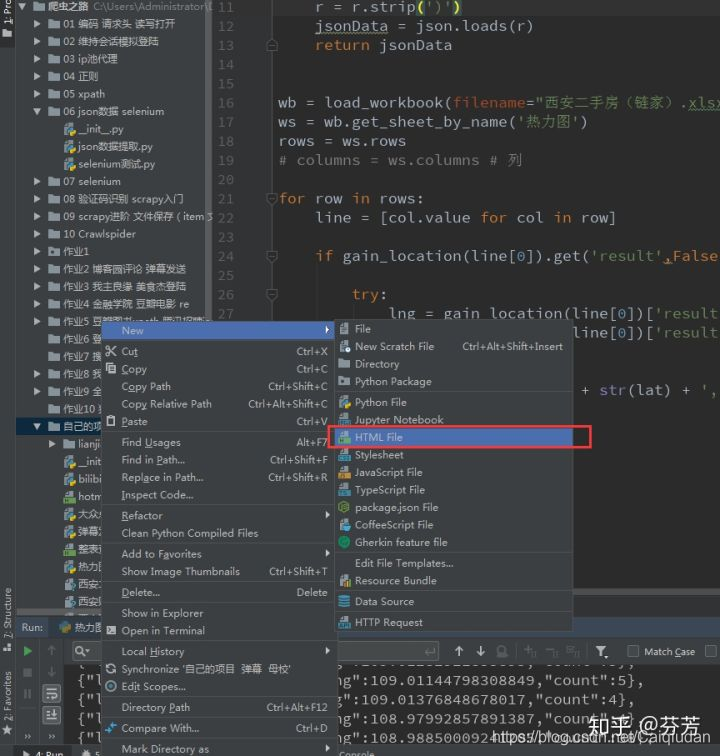This screenshot has width=720, height=756.
Task: Select HTML File in New submenu
Action: coord(454,437)
